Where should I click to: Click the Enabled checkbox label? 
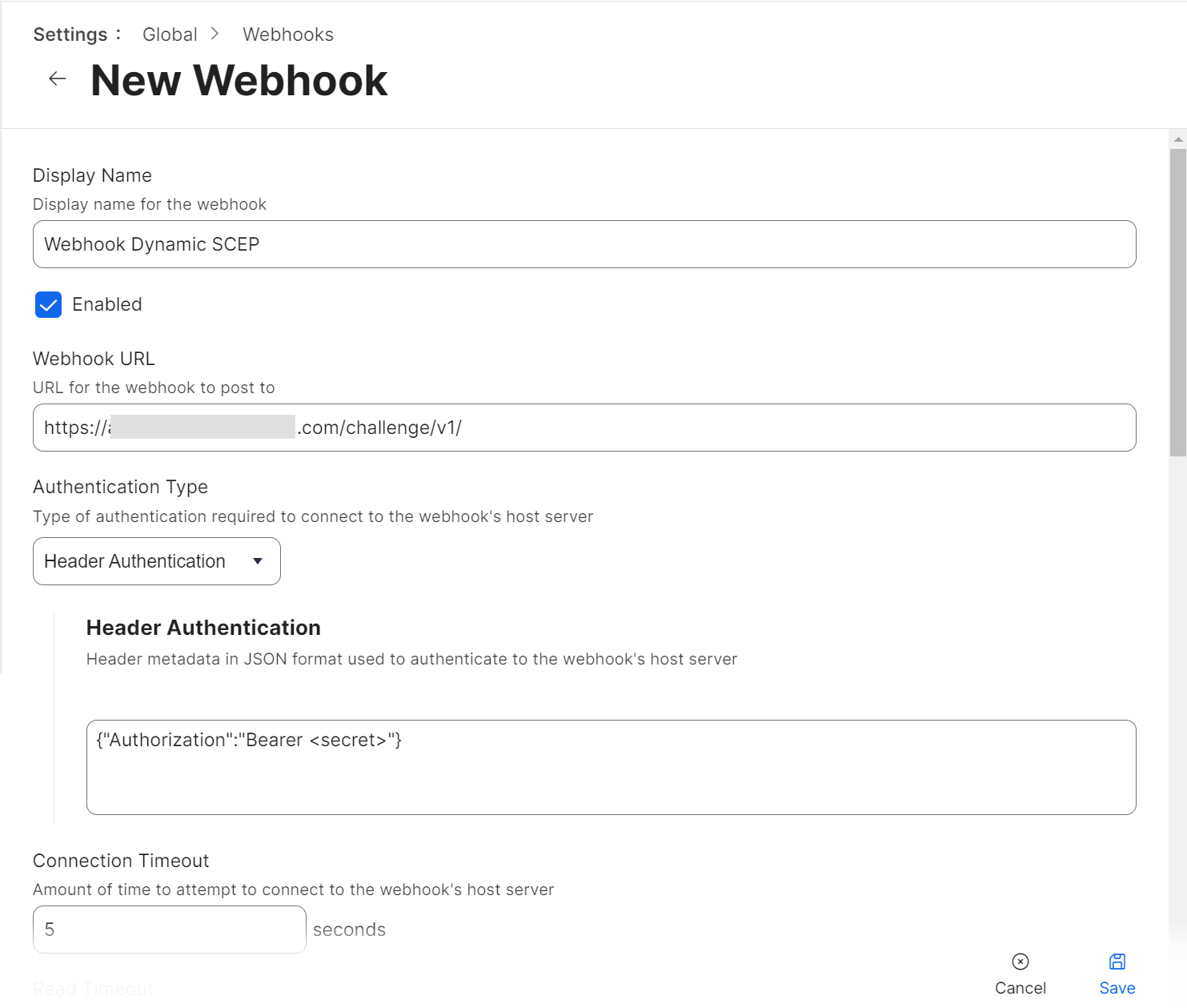coord(107,304)
